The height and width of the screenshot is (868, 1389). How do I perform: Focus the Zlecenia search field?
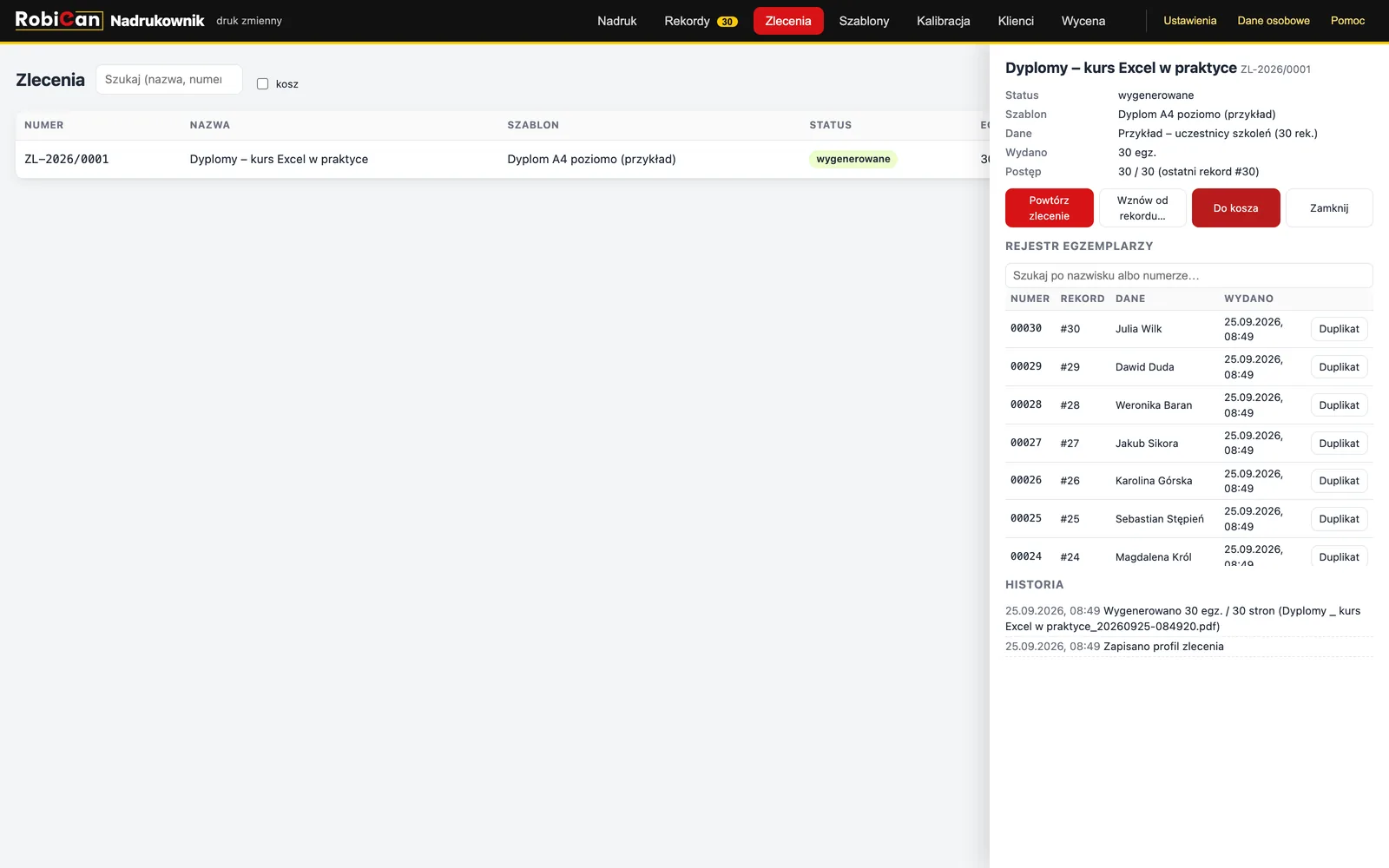[169, 79]
